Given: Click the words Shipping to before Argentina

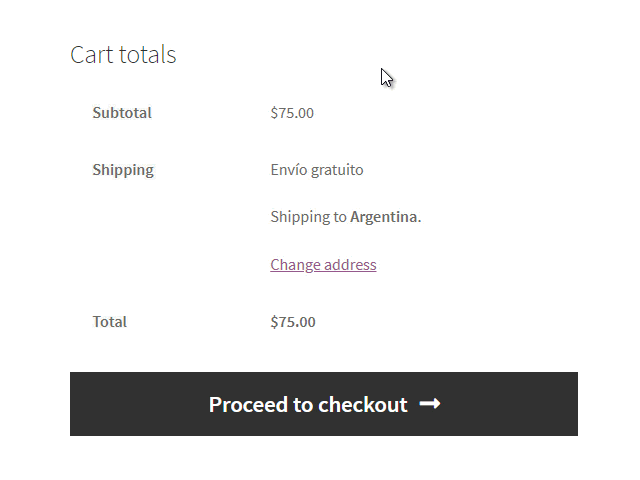Looking at the screenshot, I should point(309,217).
